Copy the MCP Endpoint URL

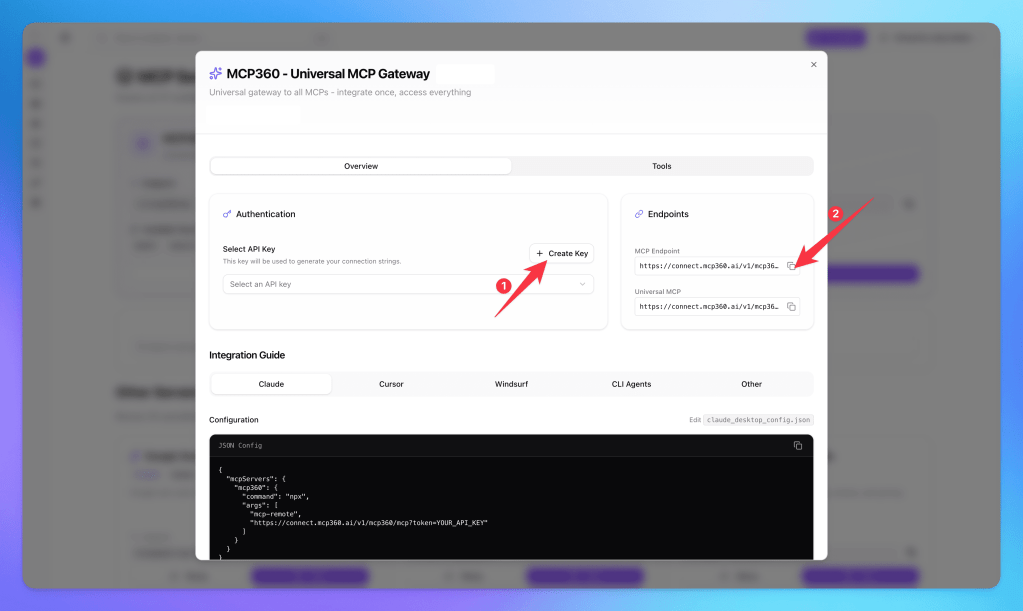tap(791, 266)
